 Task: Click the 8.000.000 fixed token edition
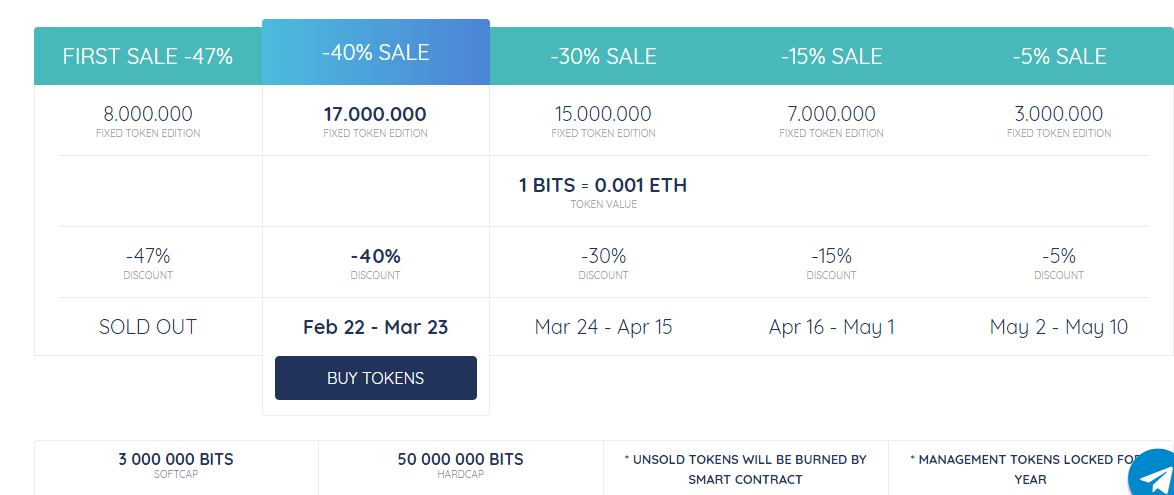click(x=148, y=115)
